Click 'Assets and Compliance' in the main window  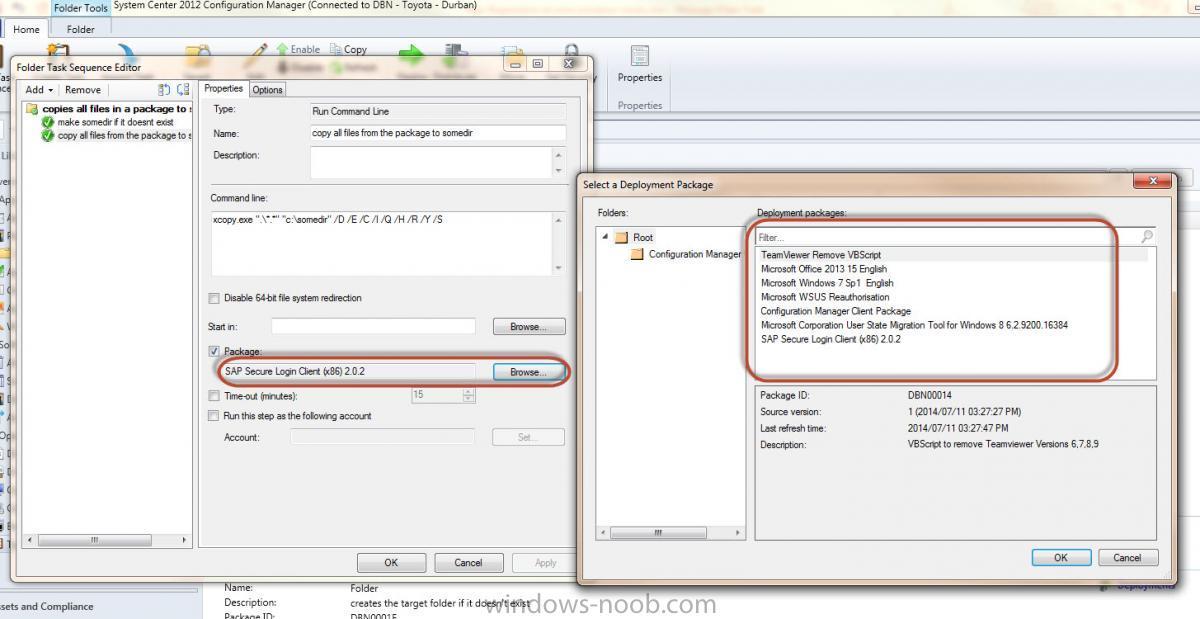pyautogui.click(x=47, y=606)
